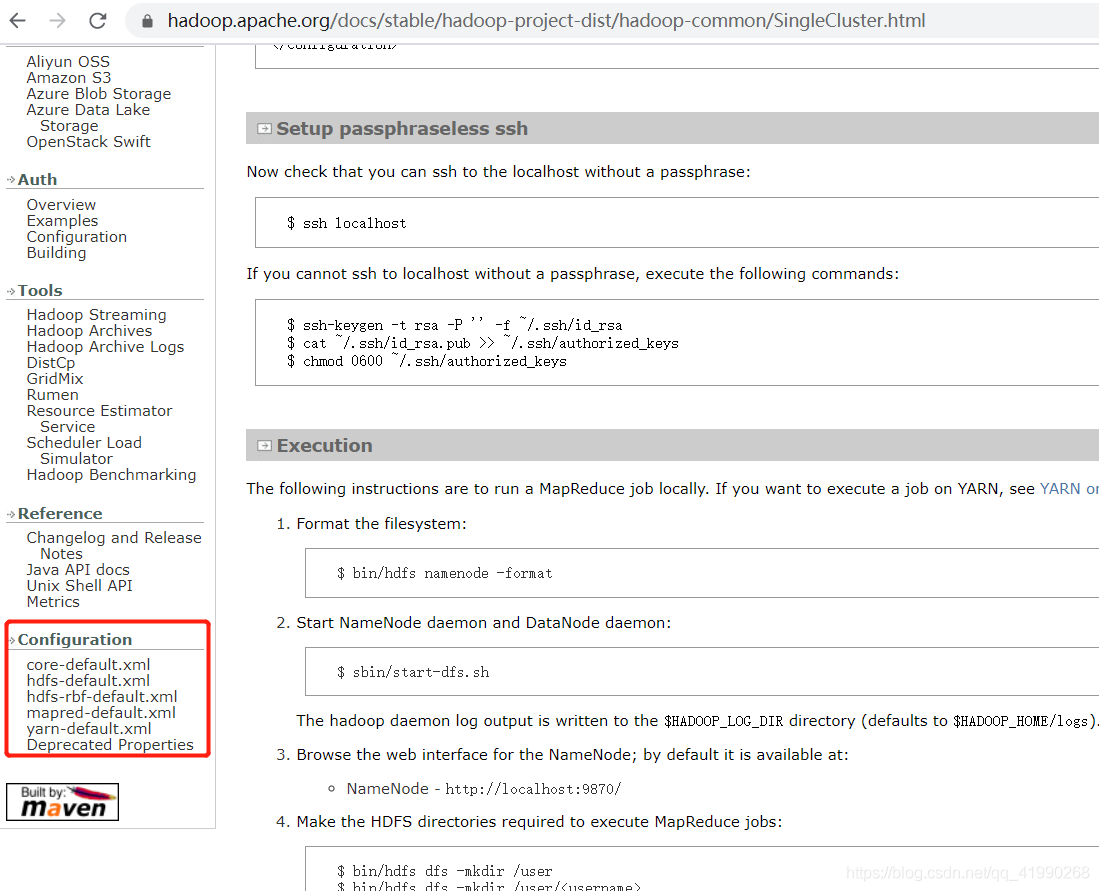This screenshot has height=891, width=1099.
Task: Click the Reference sidebar section heading
Action: coord(60,514)
